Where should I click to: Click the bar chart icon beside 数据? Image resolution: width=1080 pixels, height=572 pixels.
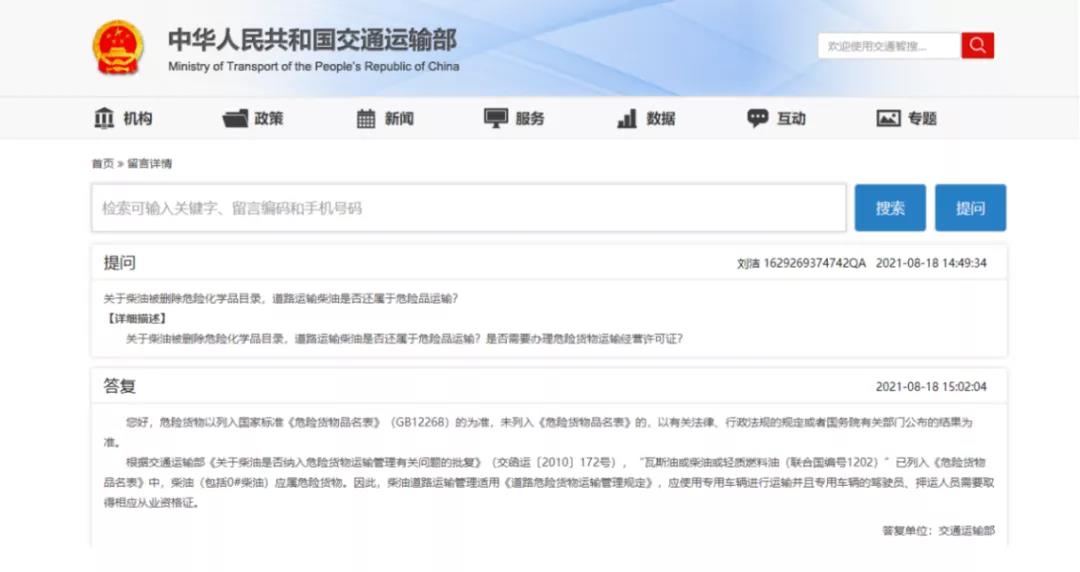(x=627, y=118)
